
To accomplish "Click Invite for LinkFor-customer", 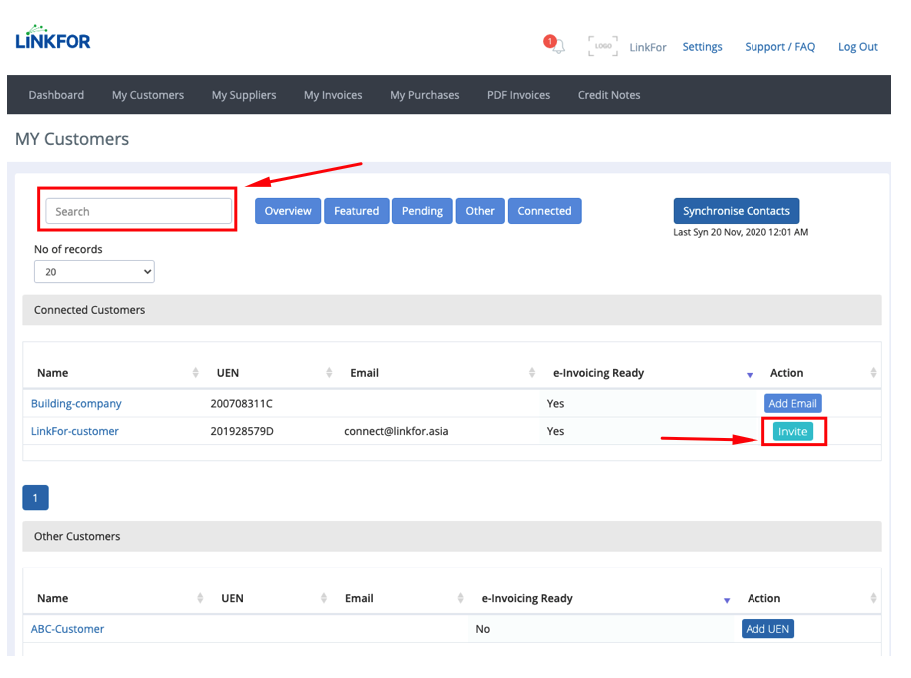I will click(x=792, y=432).
